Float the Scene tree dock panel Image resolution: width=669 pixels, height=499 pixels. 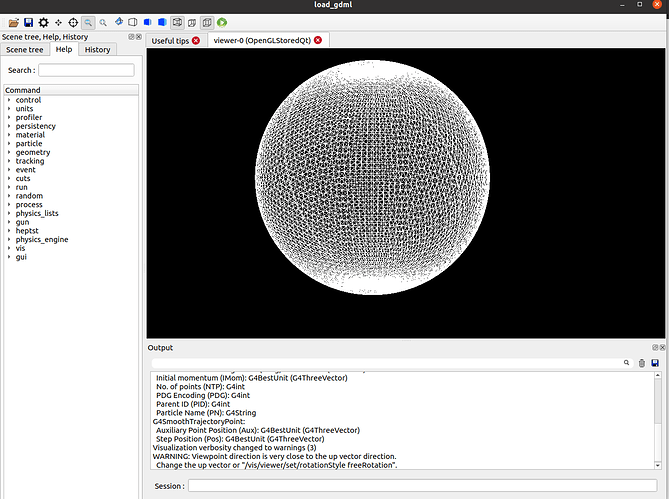coord(131,37)
